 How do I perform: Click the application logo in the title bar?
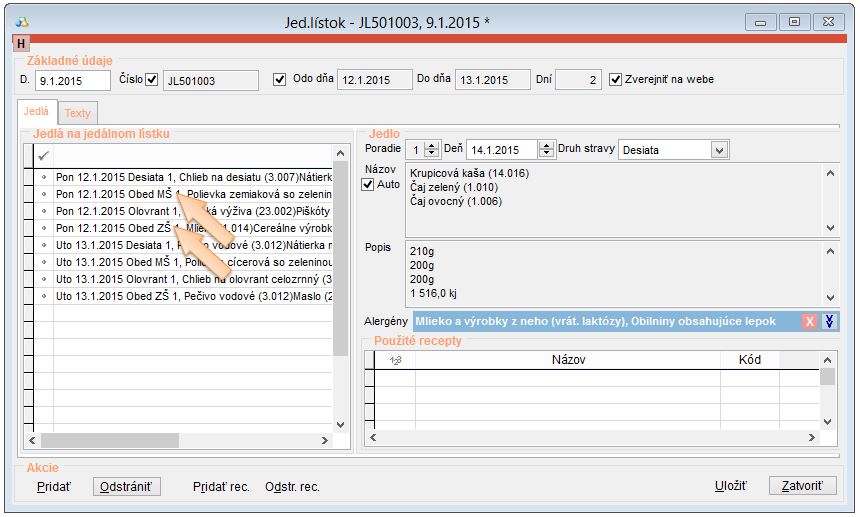coord(23,21)
